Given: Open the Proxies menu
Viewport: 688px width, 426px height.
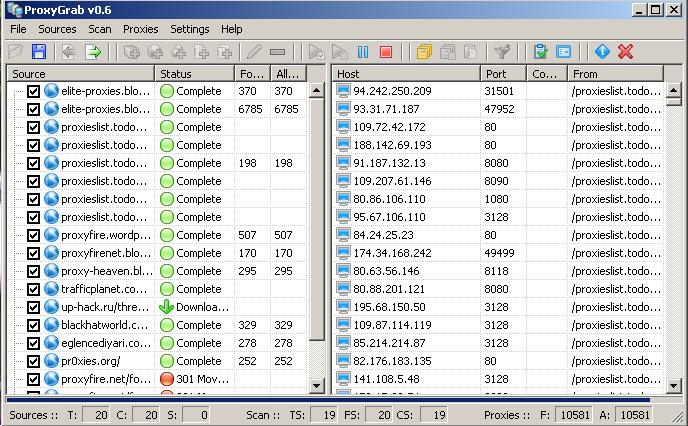Looking at the screenshot, I should click(x=141, y=29).
